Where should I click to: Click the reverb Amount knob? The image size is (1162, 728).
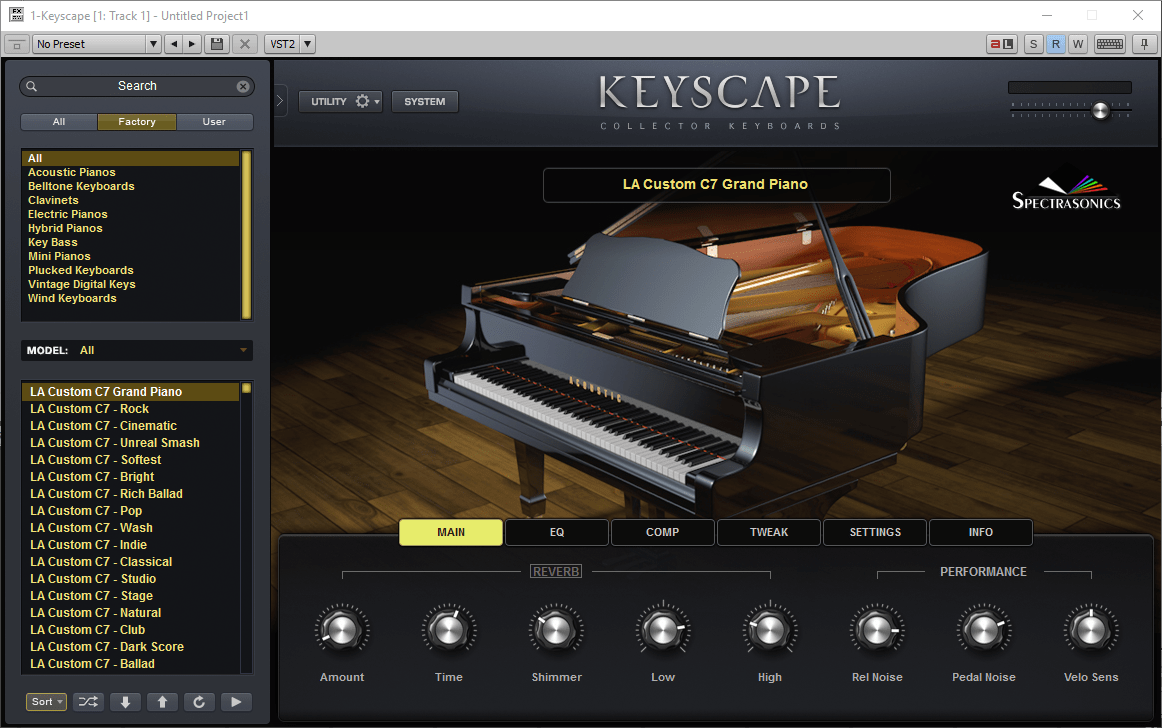(x=342, y=631)
